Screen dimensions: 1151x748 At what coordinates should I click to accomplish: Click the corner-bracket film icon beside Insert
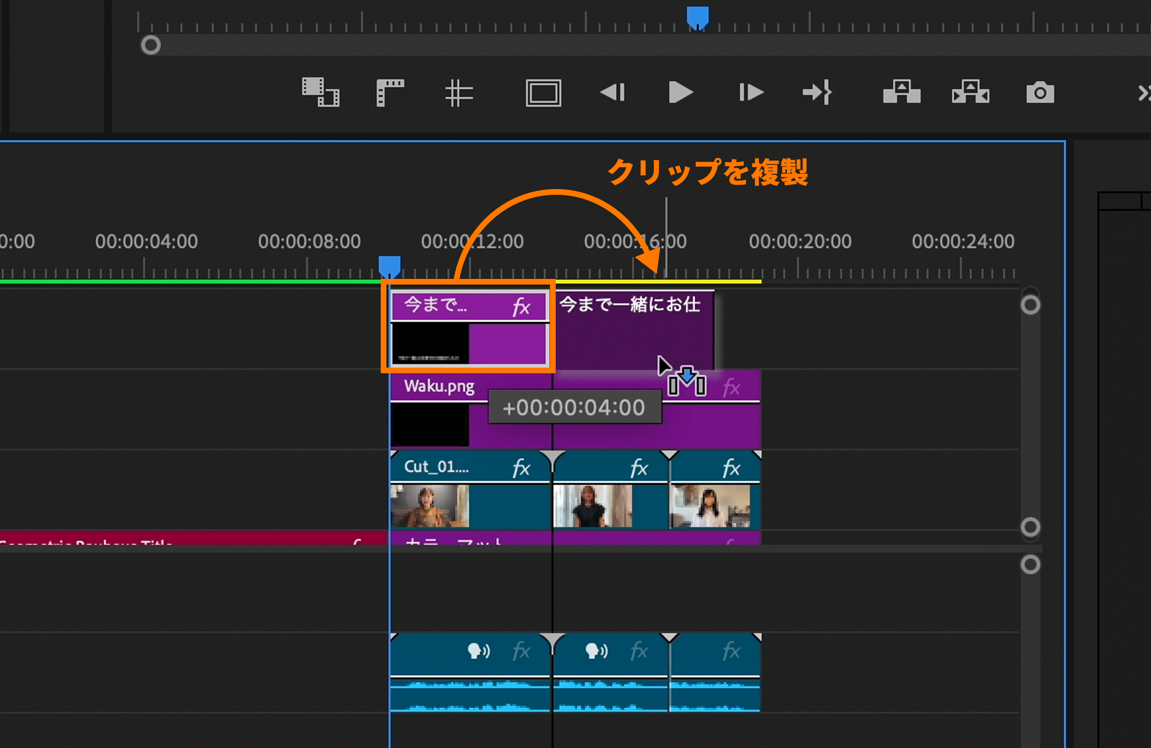390,92
